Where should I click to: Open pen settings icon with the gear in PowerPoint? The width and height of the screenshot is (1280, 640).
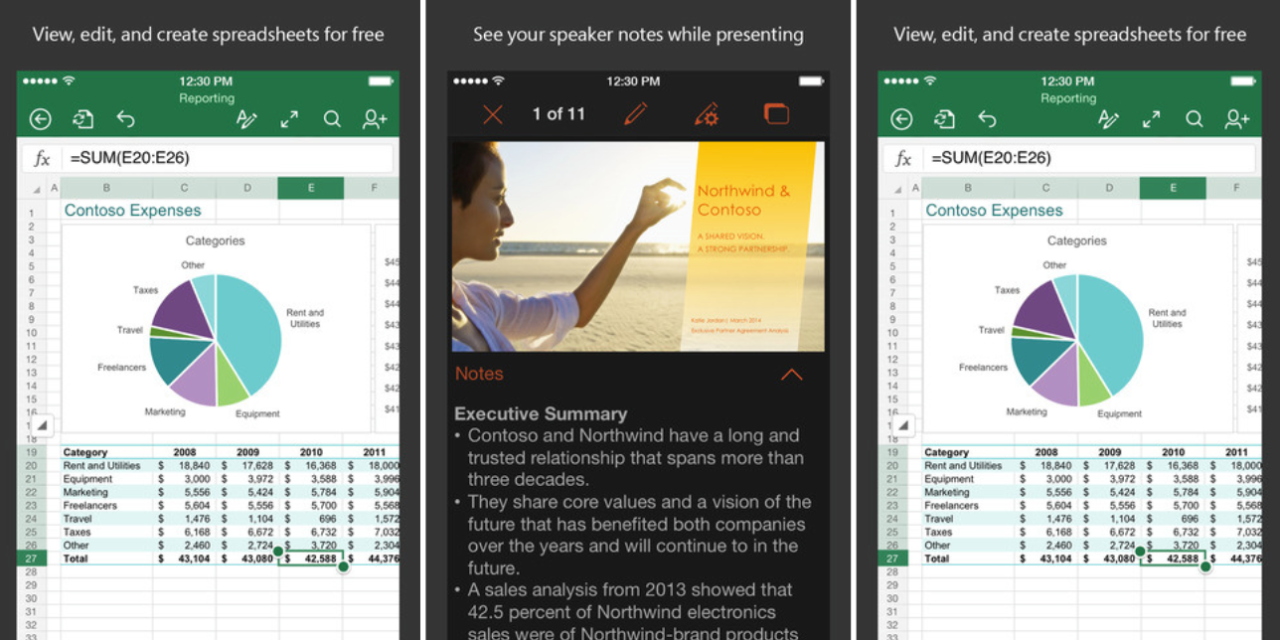point(707,114)
